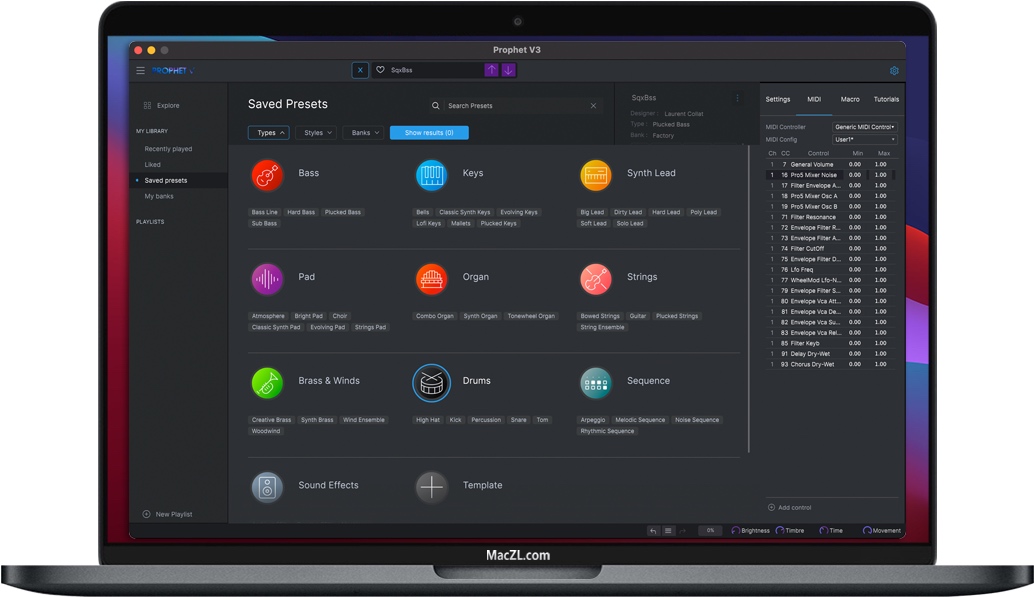Switch to the Macro tab
Image resolution: width=1034 pixels, height=597 pixels.
850,100
